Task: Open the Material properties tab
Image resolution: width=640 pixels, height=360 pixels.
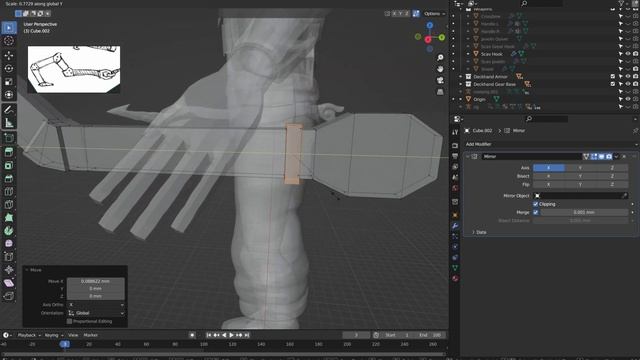Action: click(x=456, y=279)
